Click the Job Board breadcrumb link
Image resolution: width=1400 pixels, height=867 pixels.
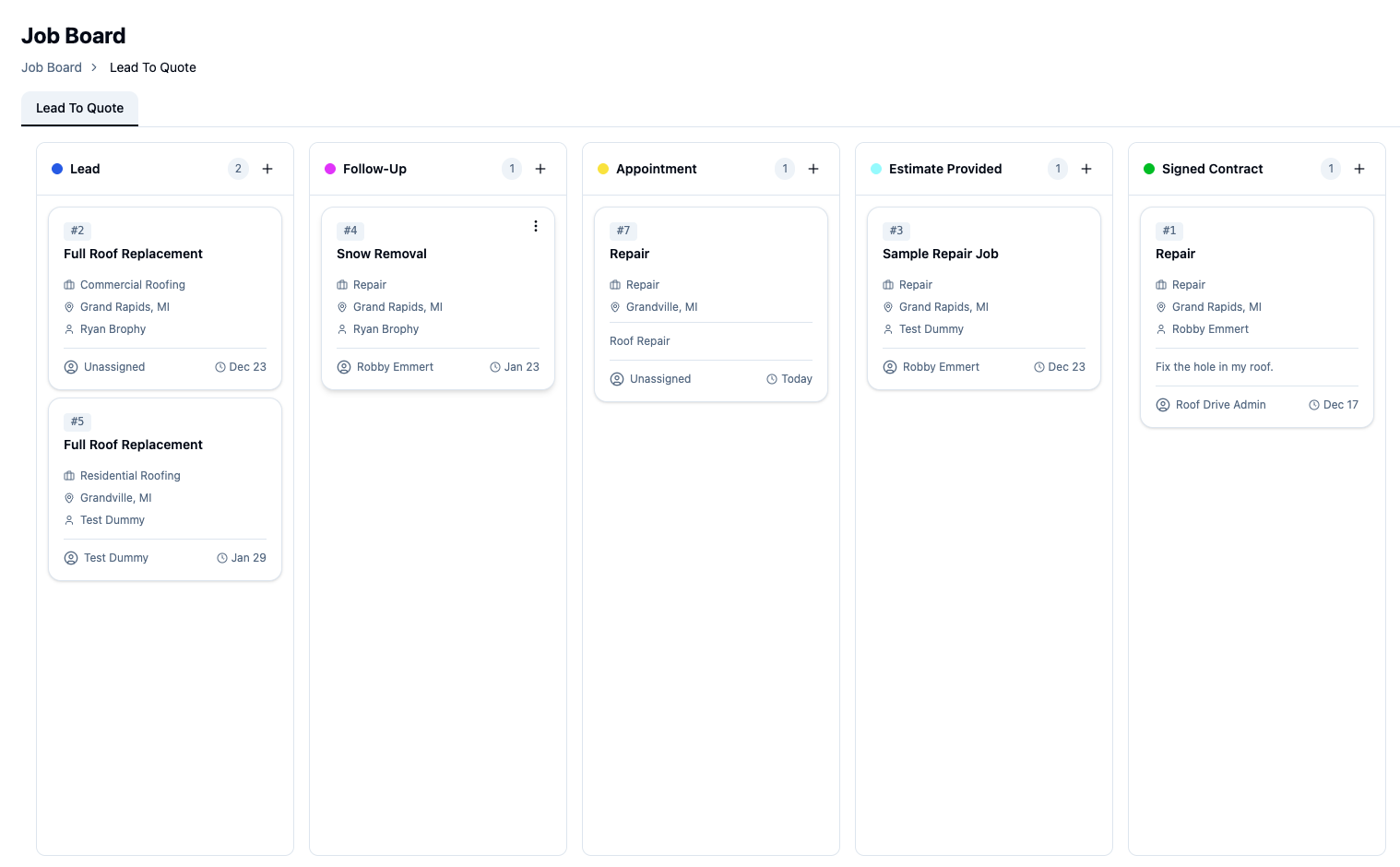52,67
